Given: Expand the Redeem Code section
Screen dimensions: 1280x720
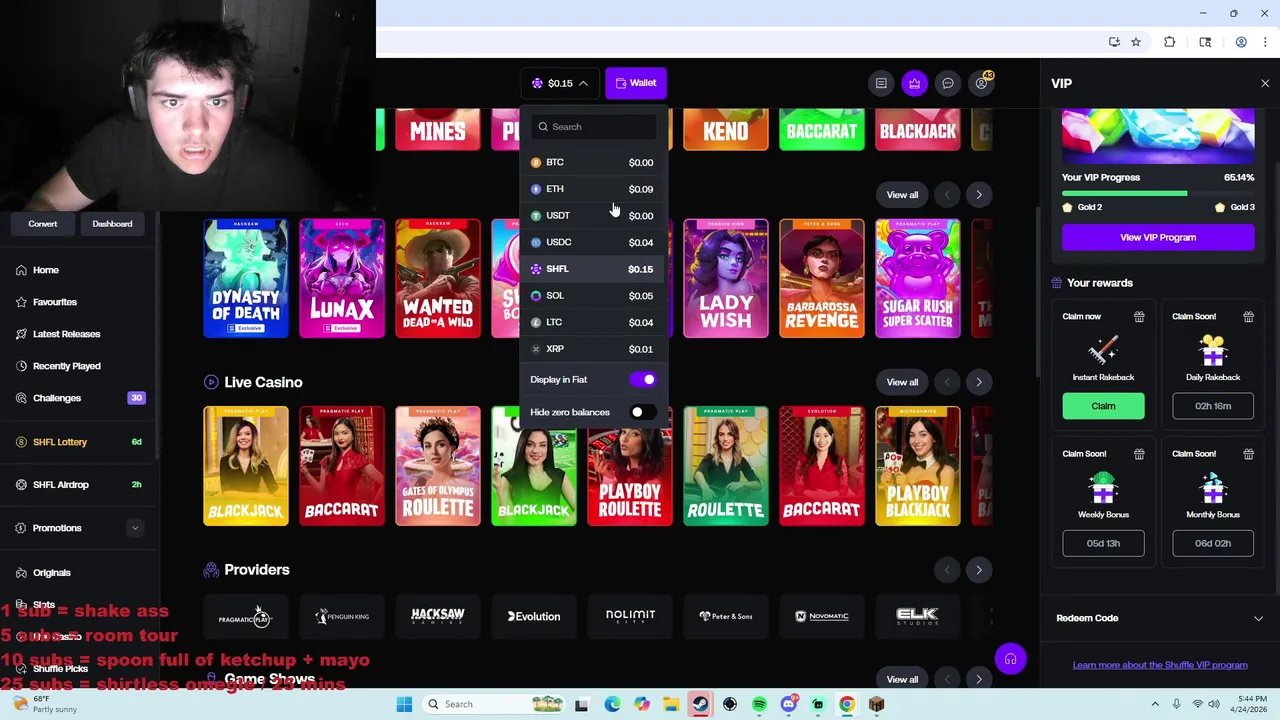Looking at the screenshot, I should point(1258,618).
